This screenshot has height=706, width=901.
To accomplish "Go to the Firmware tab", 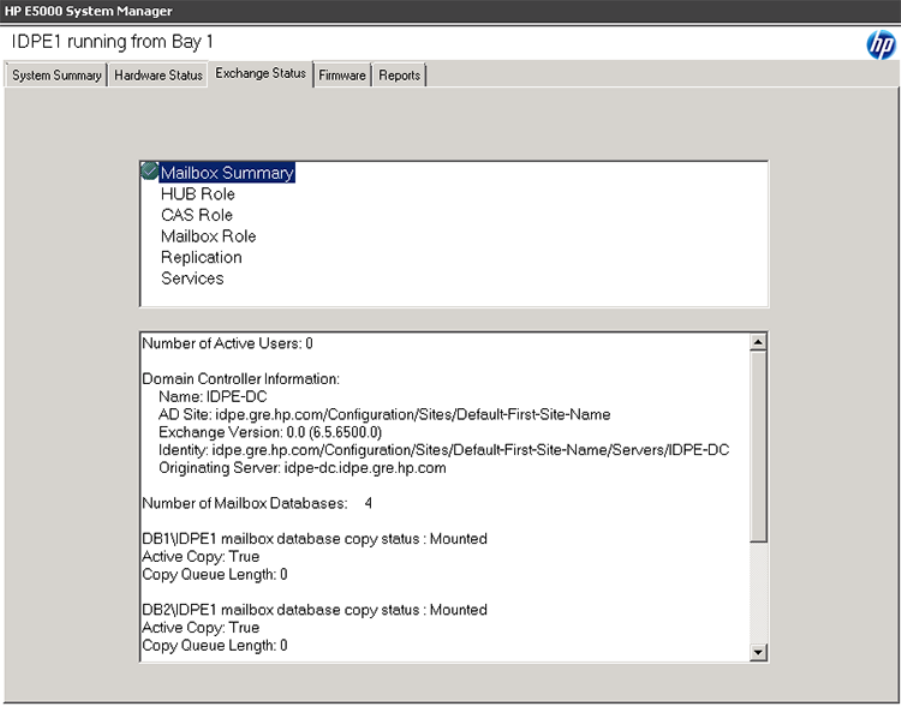I will tap(342, 75).
